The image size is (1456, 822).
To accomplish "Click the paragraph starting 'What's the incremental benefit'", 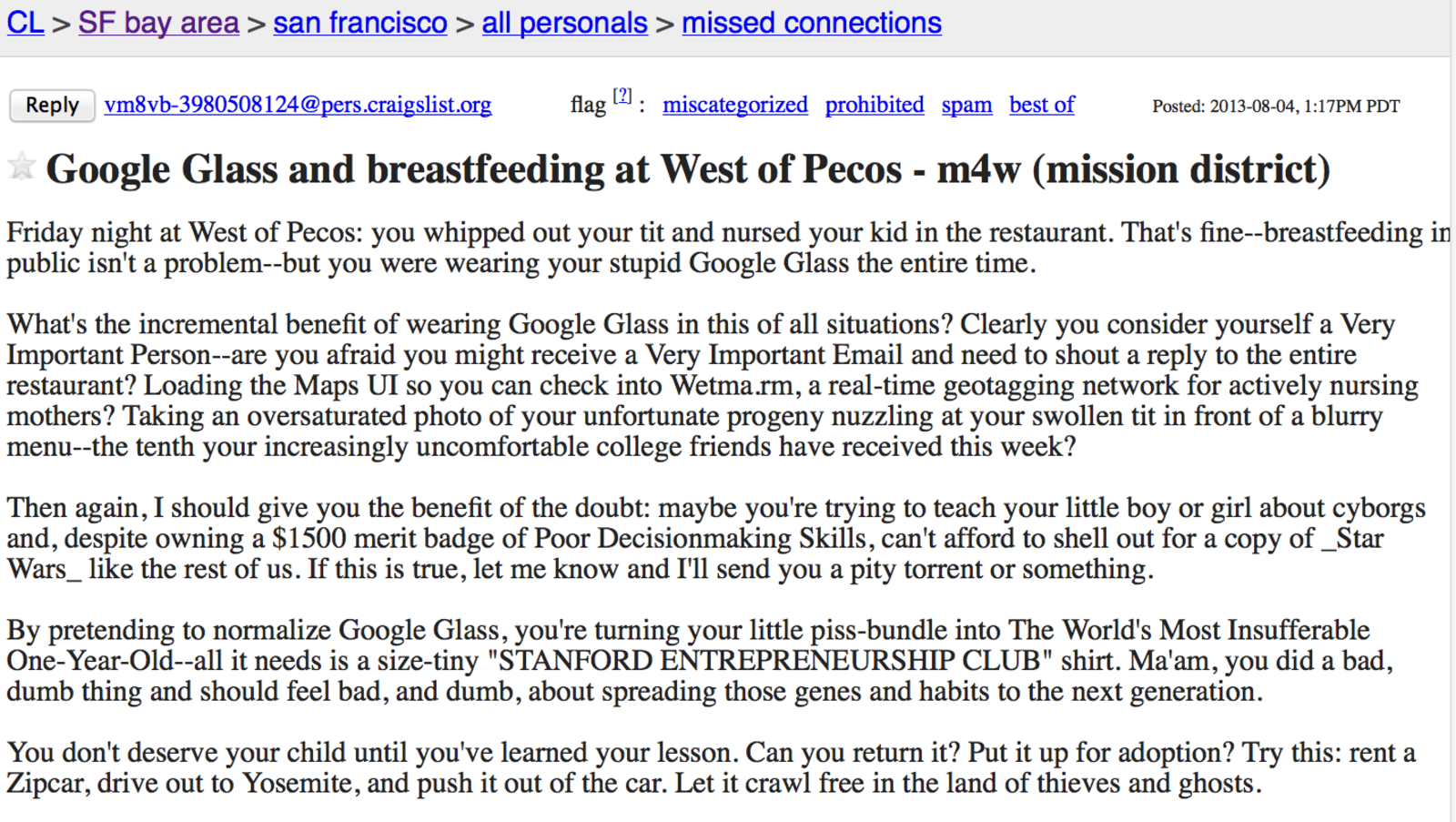I will (x=713, y=385).
